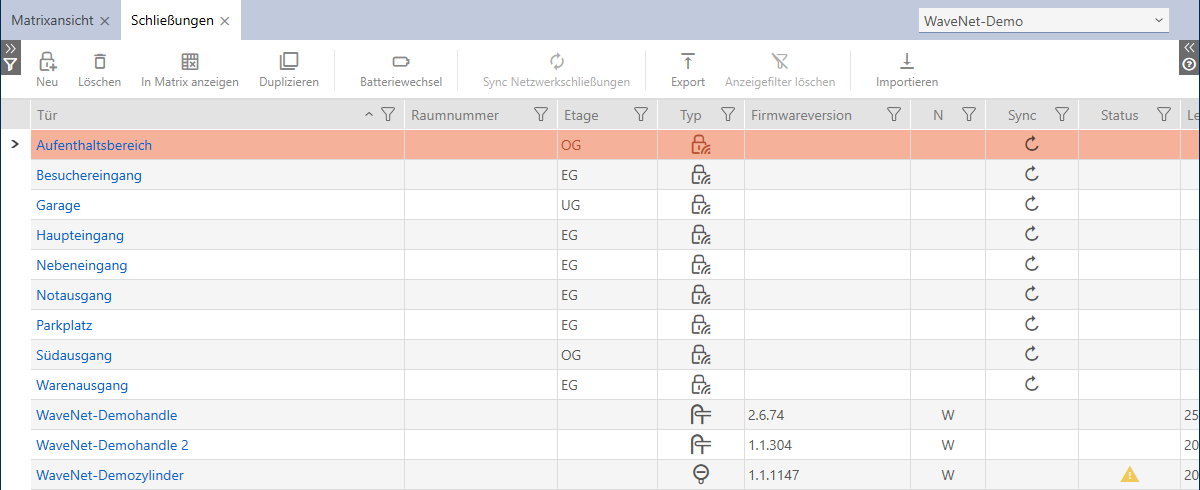
Task: Switch to the Matrixansicht tab
Action: (52, 20)
